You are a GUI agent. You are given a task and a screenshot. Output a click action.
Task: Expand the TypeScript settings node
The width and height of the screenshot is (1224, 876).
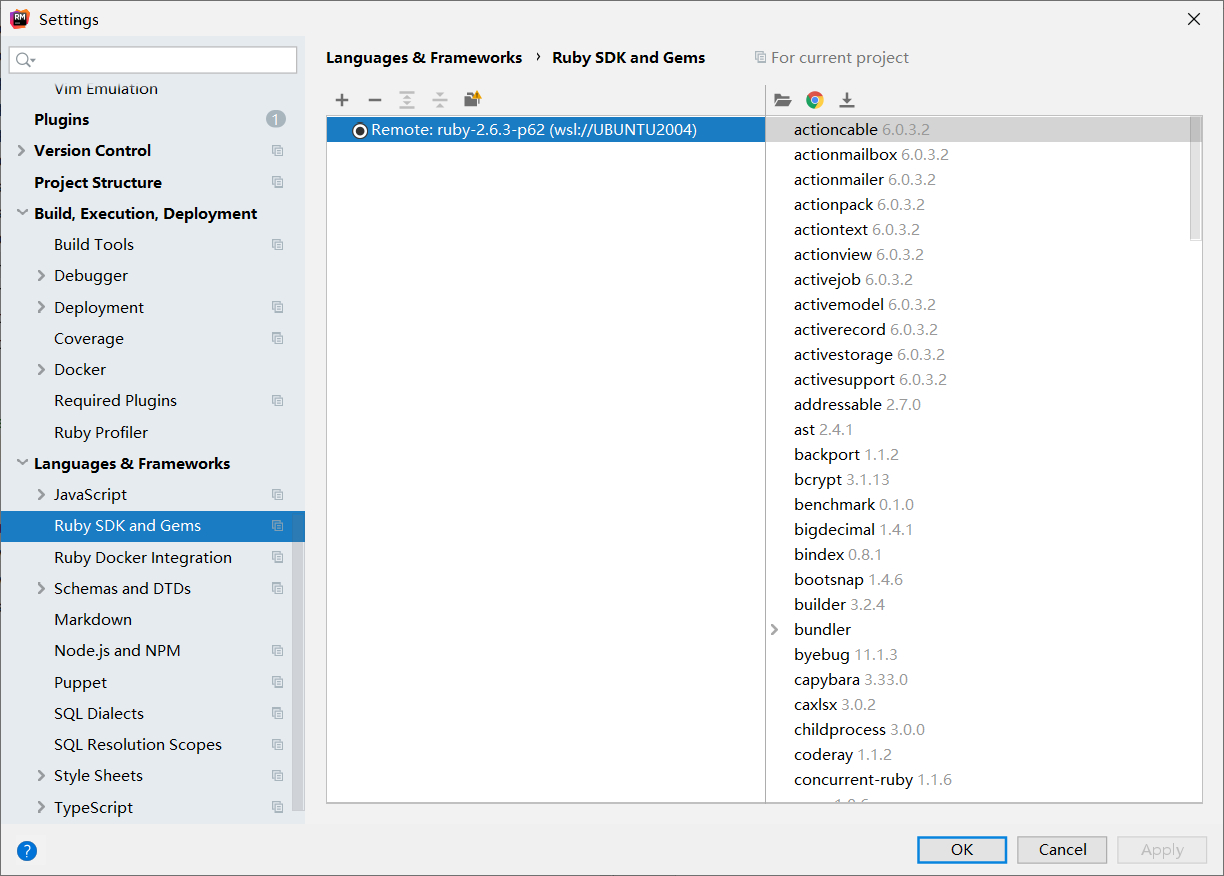tap(41, 808)
